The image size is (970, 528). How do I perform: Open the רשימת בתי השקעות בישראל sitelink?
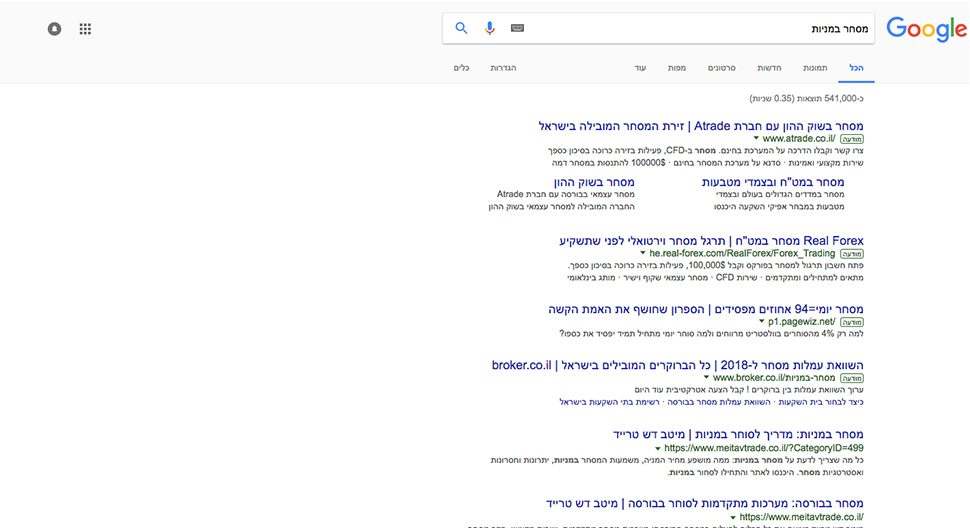(609, 402)
